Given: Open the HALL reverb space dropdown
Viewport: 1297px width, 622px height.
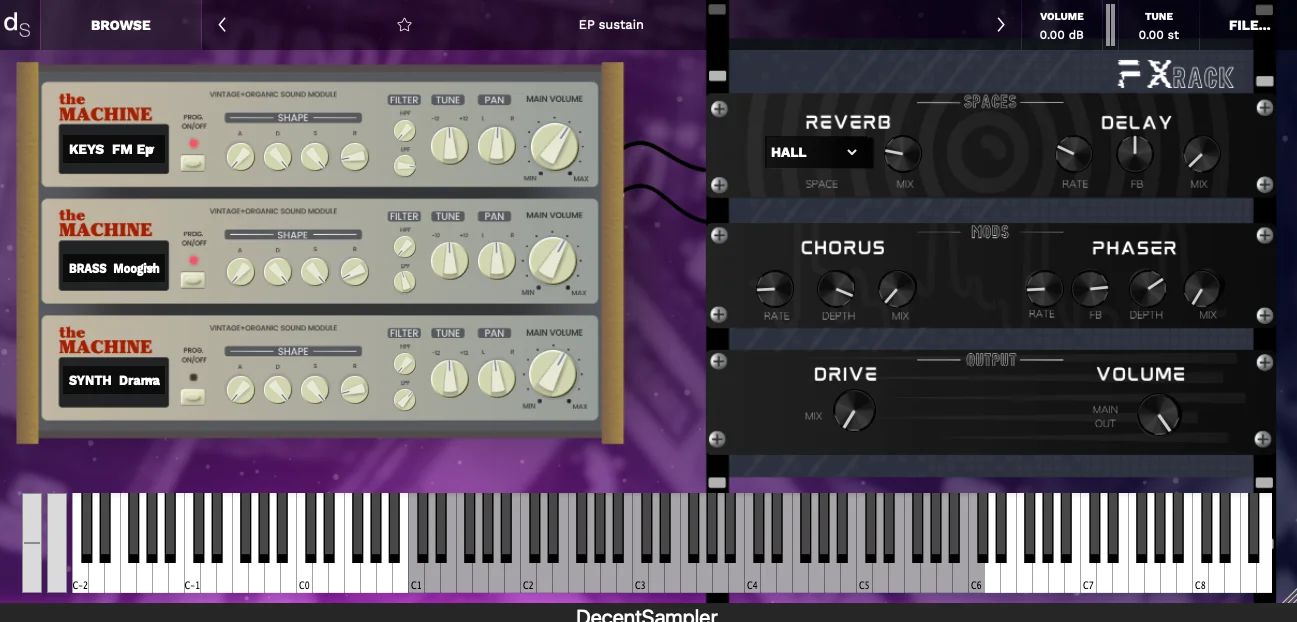Looking at the screenshot, I should click(818, 152).
